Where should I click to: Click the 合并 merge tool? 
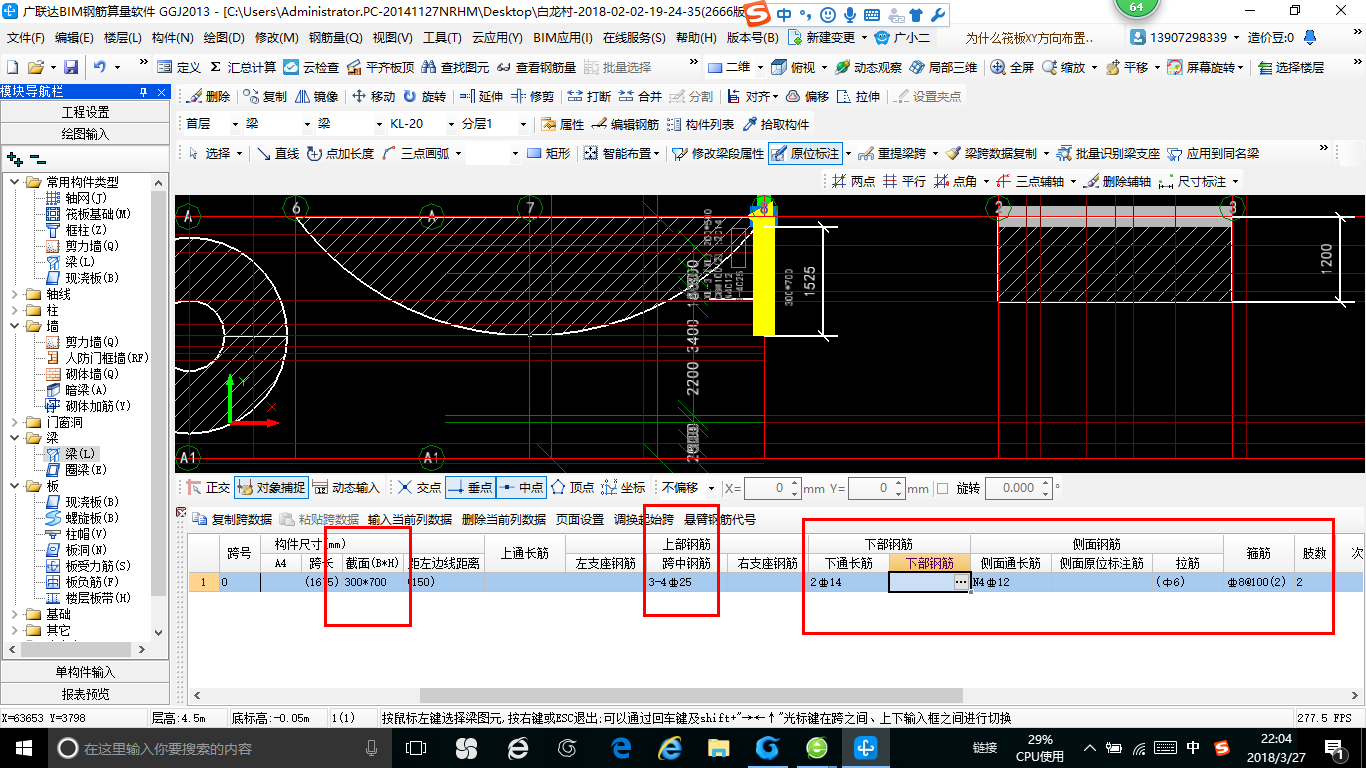coord(640,97)
